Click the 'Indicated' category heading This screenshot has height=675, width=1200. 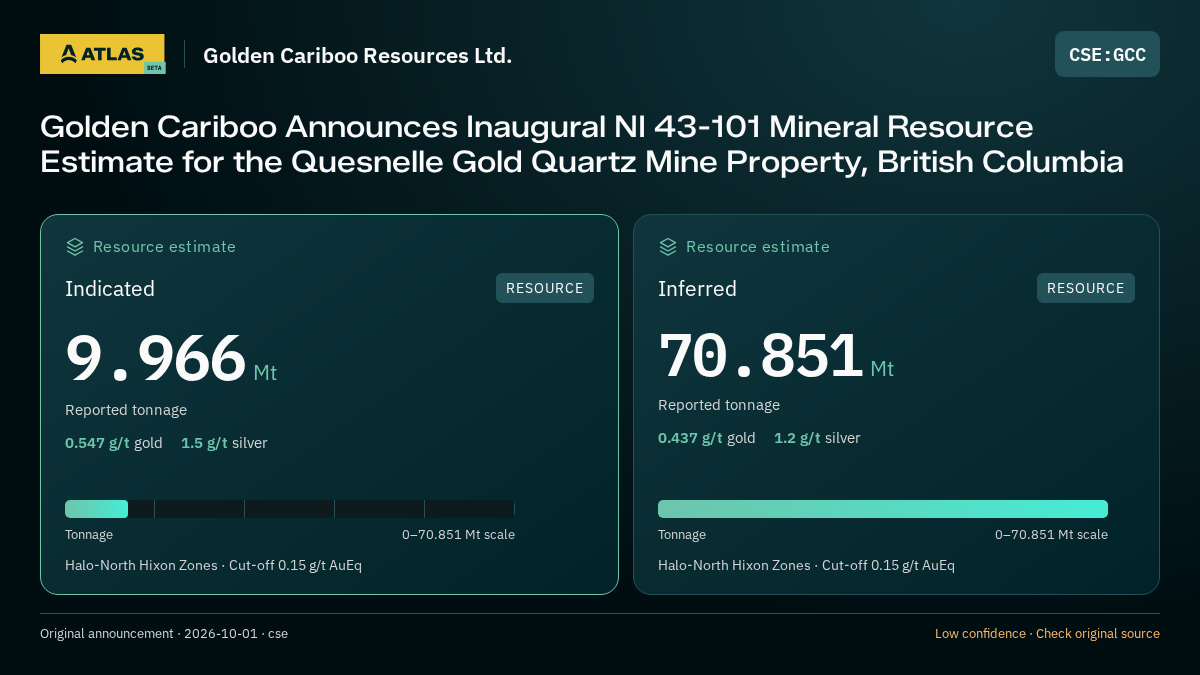110,289
